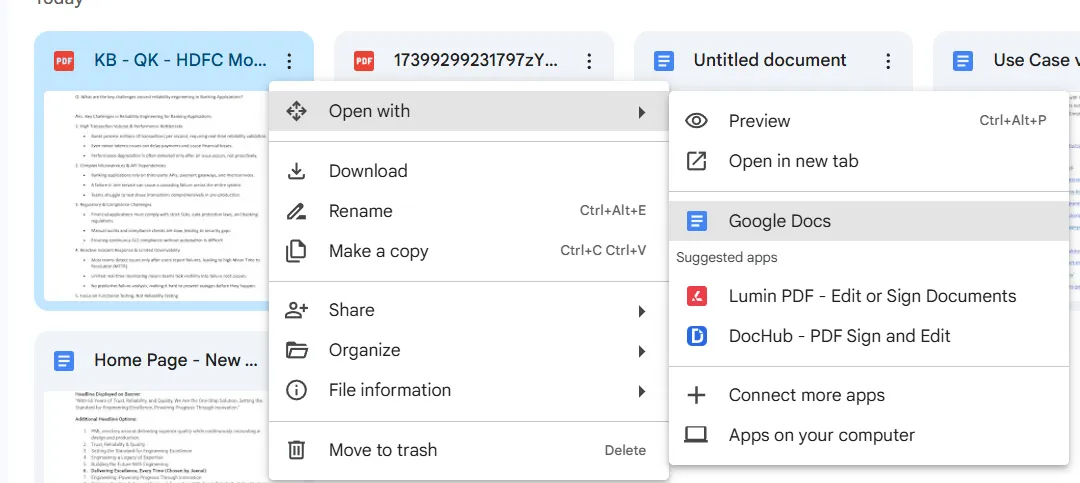Click the PDF icon of 17399299231797zY file
Viewport: 1080px width, 483px height.
pyautogui.click(x=364, y=61)
